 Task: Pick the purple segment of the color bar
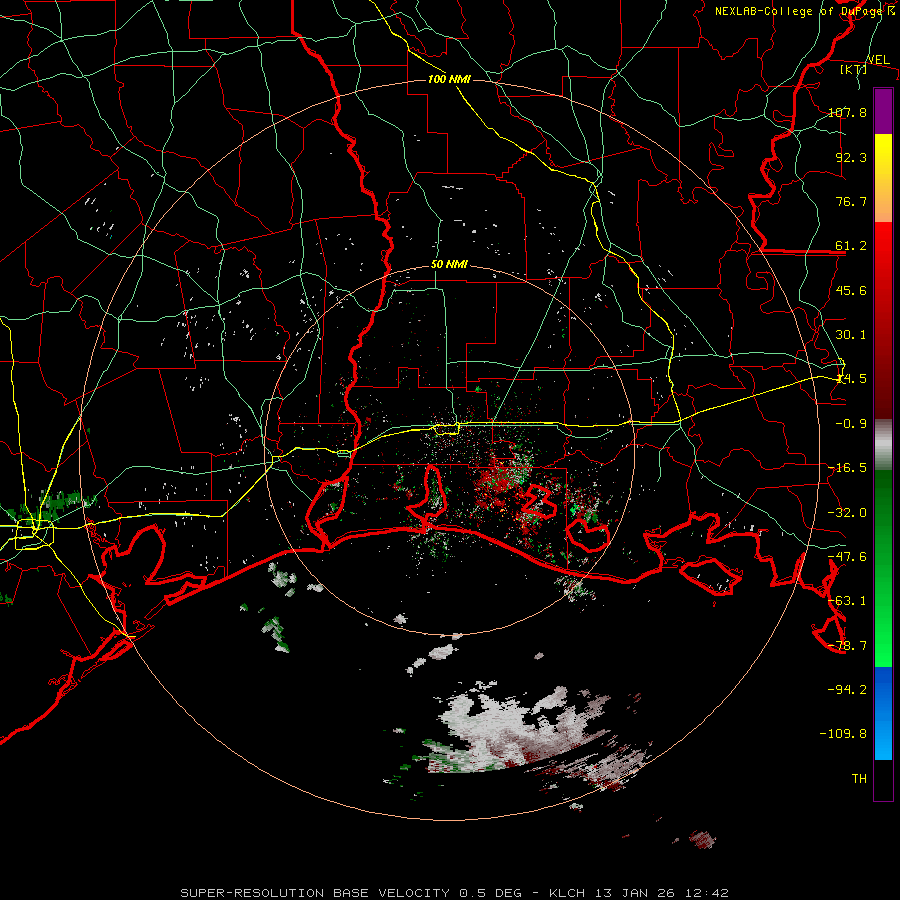[883, 111]
